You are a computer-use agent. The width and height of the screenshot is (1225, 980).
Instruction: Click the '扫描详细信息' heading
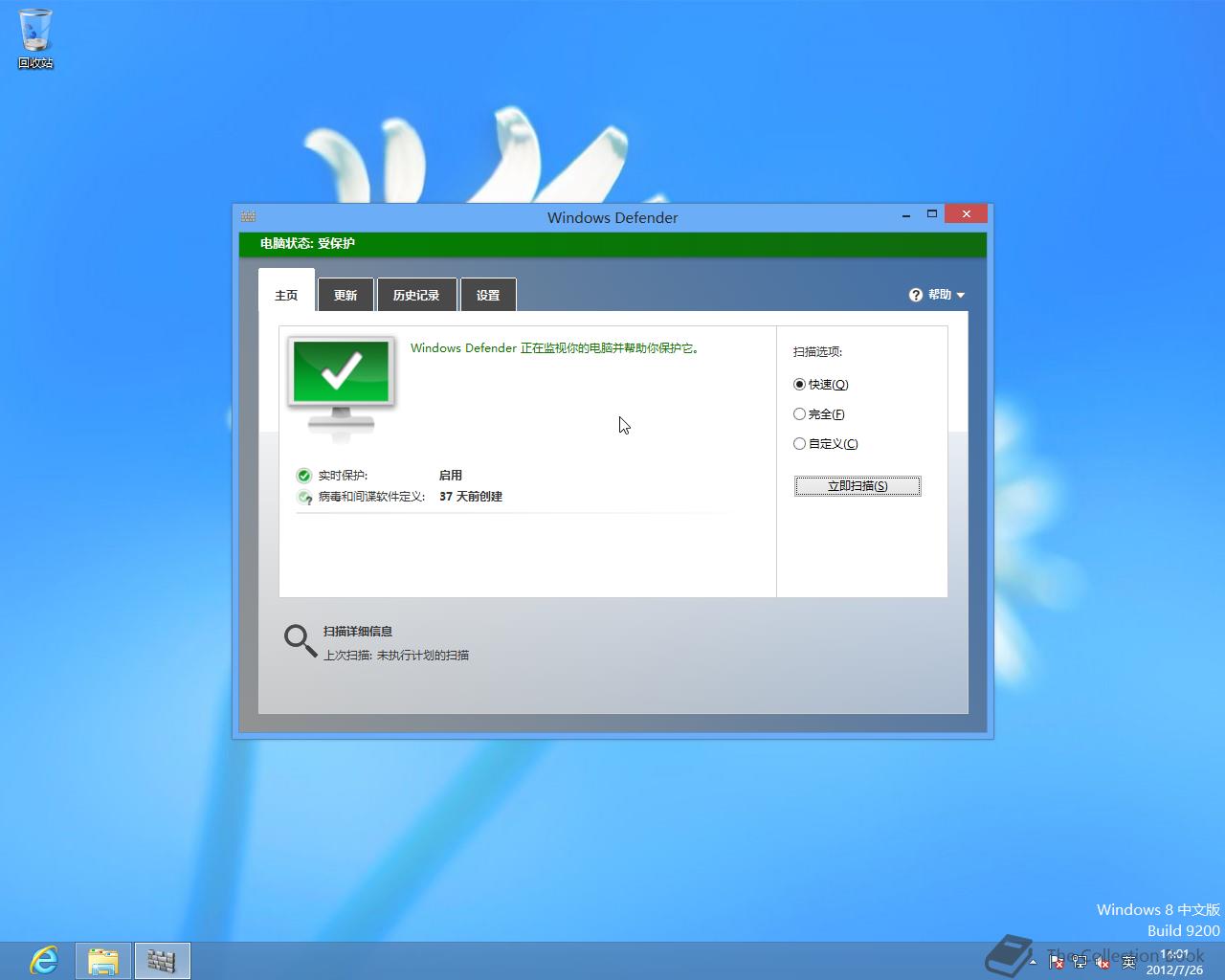tap(358, 632)
